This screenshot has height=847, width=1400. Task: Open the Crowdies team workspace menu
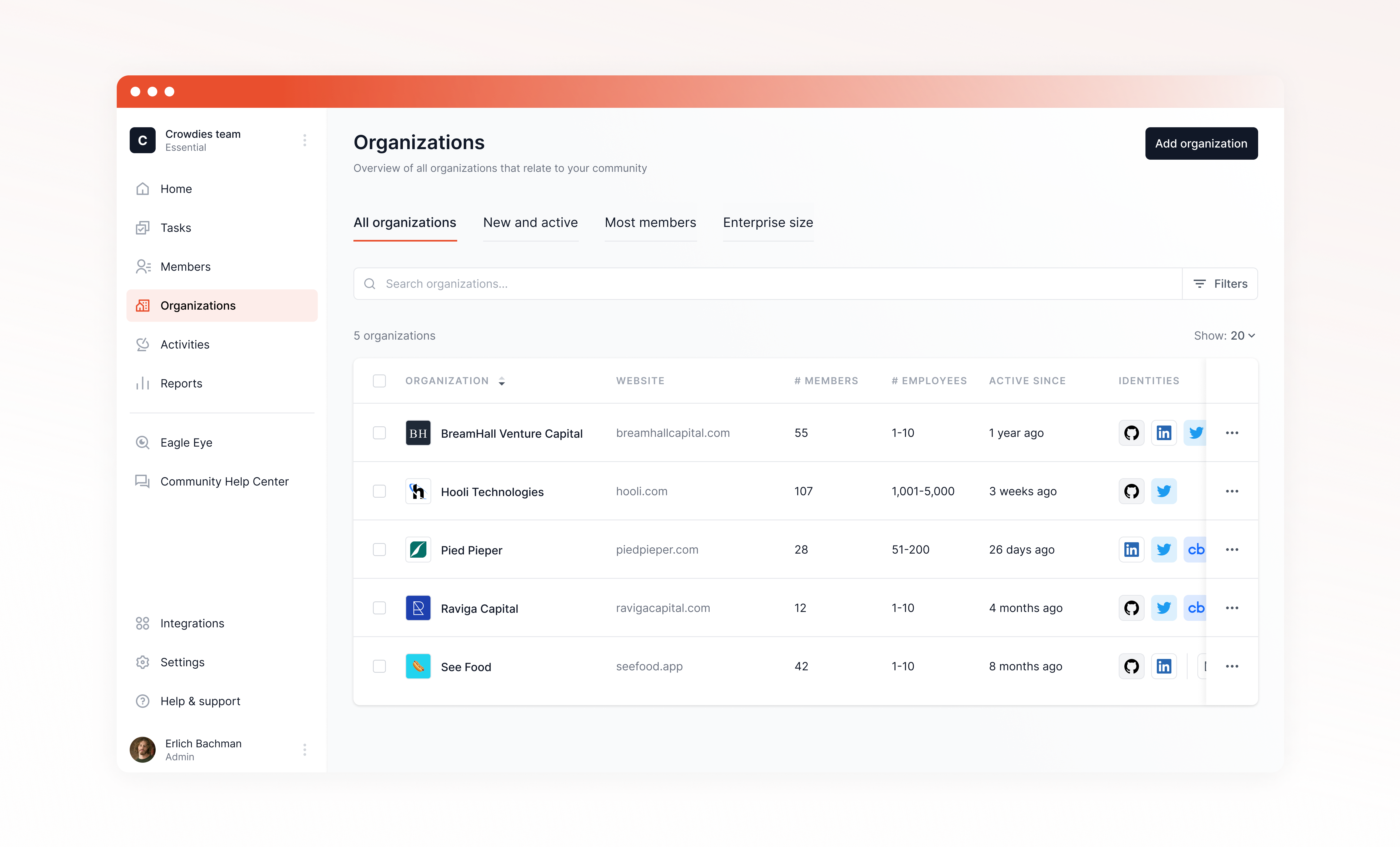[x=305, y=140]
